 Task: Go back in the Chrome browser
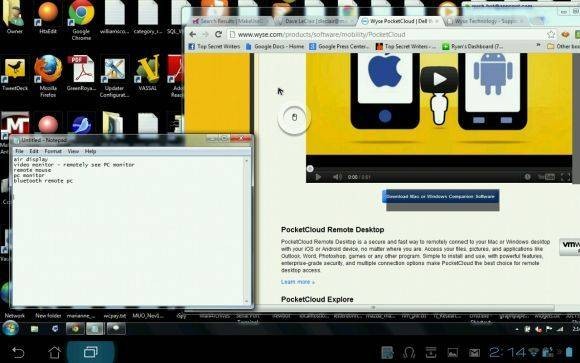(193, 34)
